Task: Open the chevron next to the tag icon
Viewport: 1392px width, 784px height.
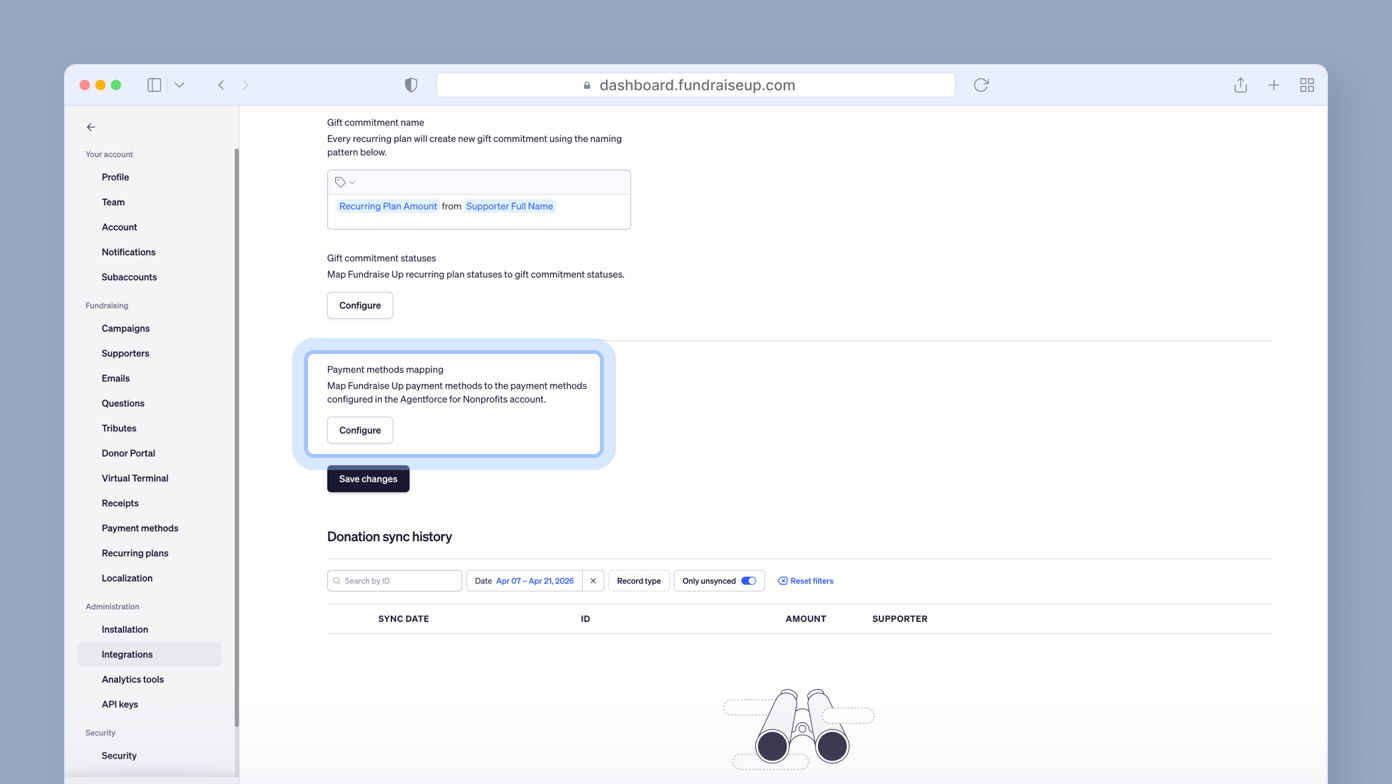Action: [351, 181]
